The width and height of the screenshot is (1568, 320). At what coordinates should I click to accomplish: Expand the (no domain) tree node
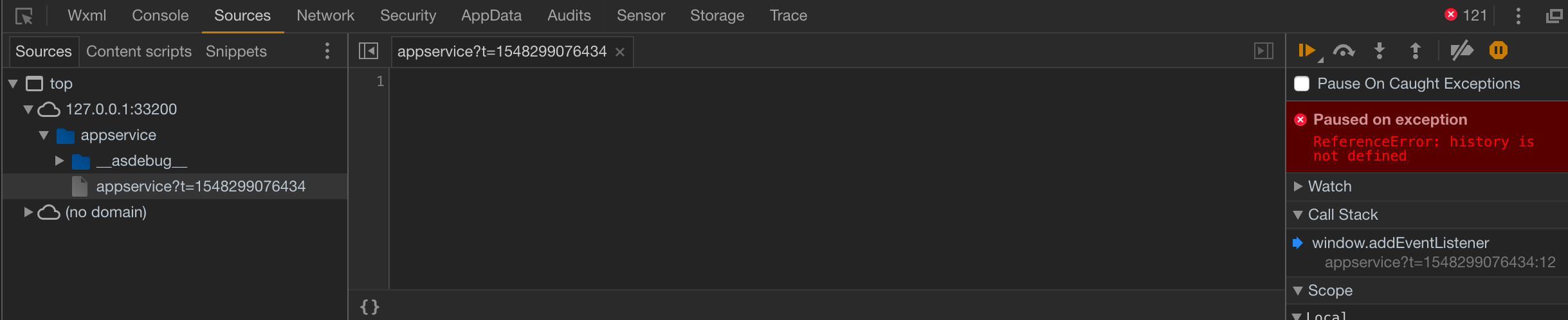point(28,212)
